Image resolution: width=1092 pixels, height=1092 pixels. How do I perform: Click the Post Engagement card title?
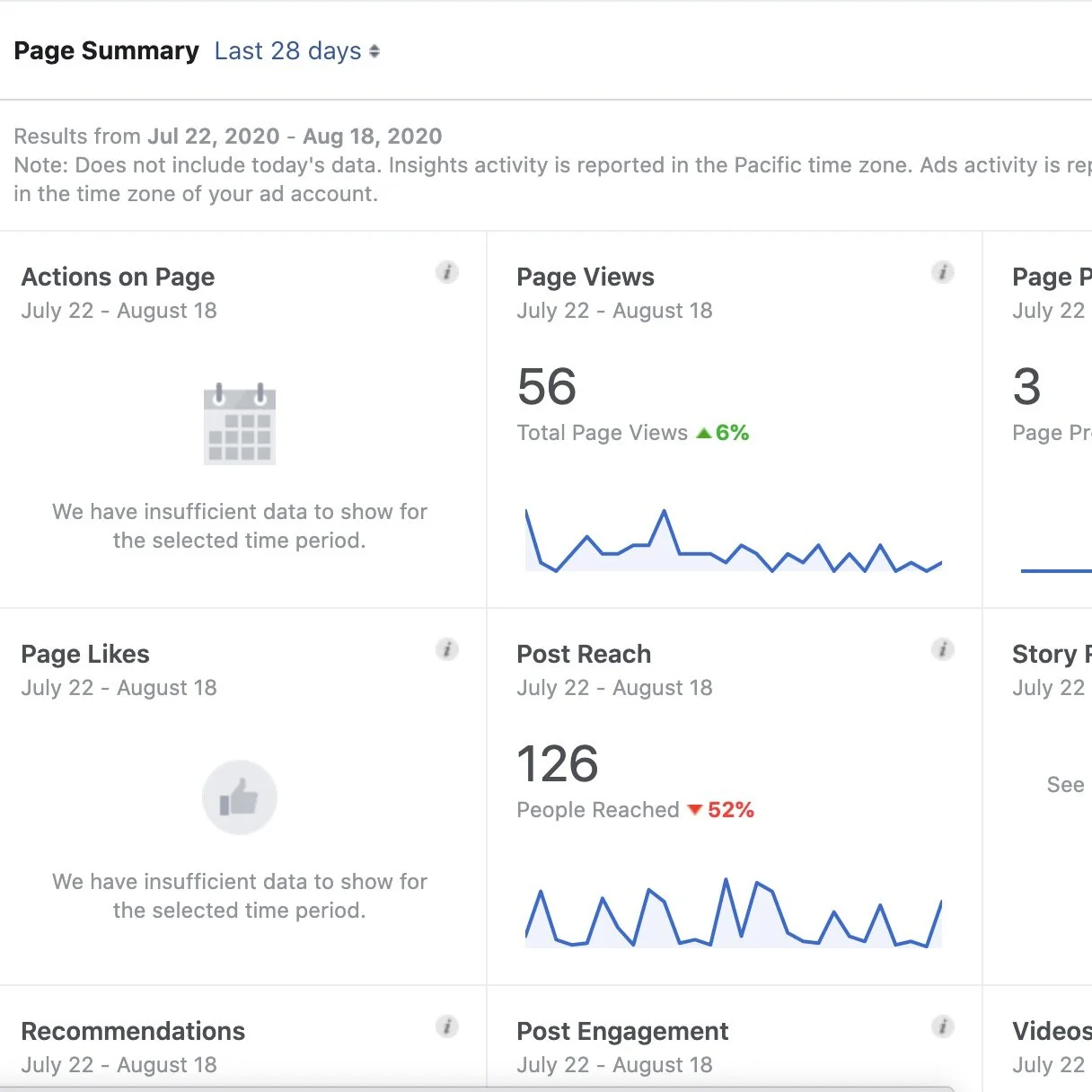[x=622, y=1031]
